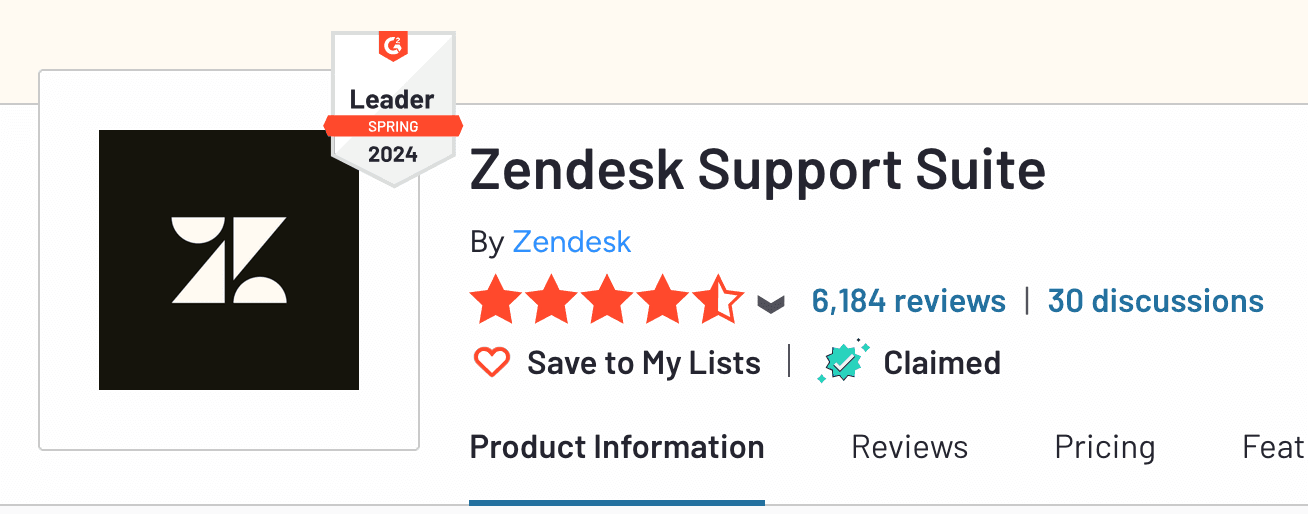Switch to the Reviews tab
The image size is (1308, 514).
pos(909,447)
